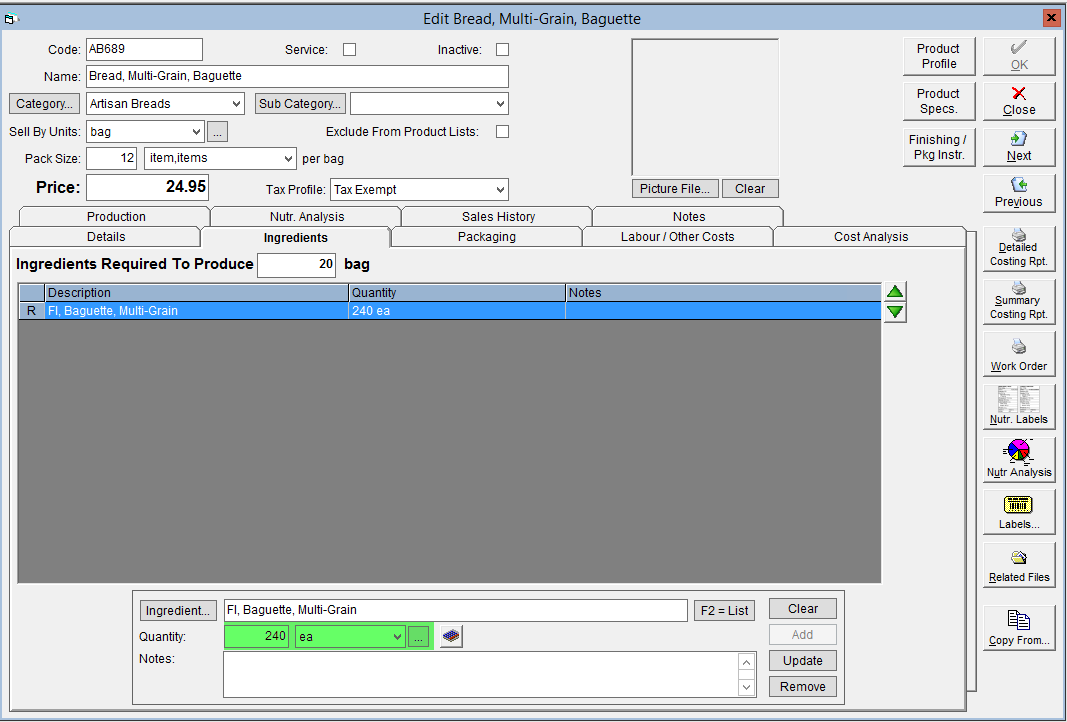Image resolution: width=1067 pixels, height=722 pixels.
Task: Click the Pack Size number field
Action: coord(112,159)
